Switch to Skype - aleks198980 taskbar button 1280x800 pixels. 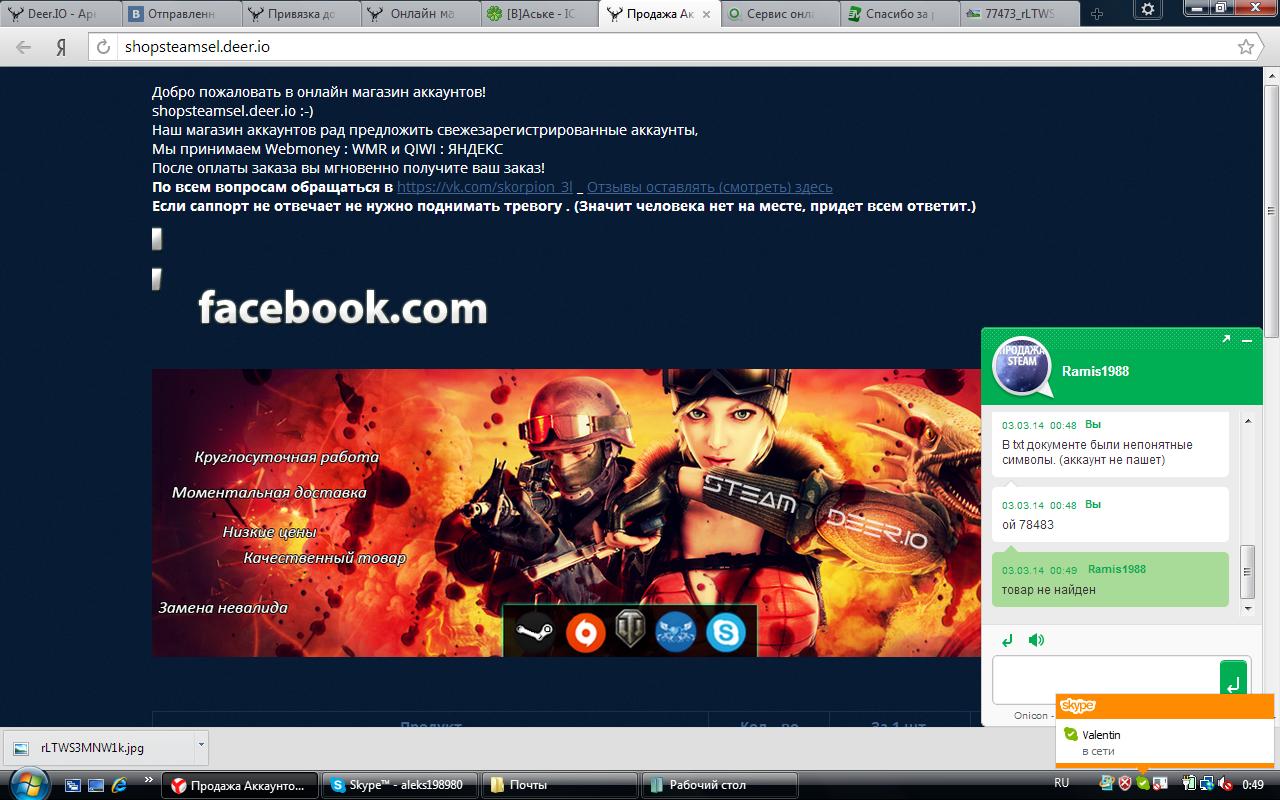[x=399, y=785]
